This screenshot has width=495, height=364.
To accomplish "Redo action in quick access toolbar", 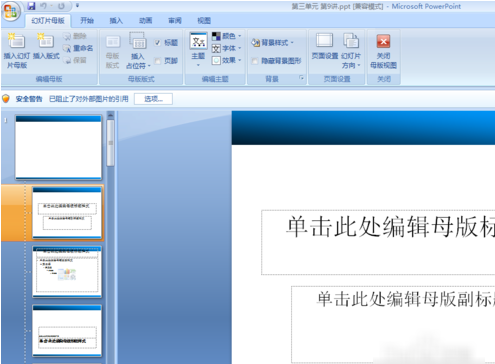I will pos(61,6).
